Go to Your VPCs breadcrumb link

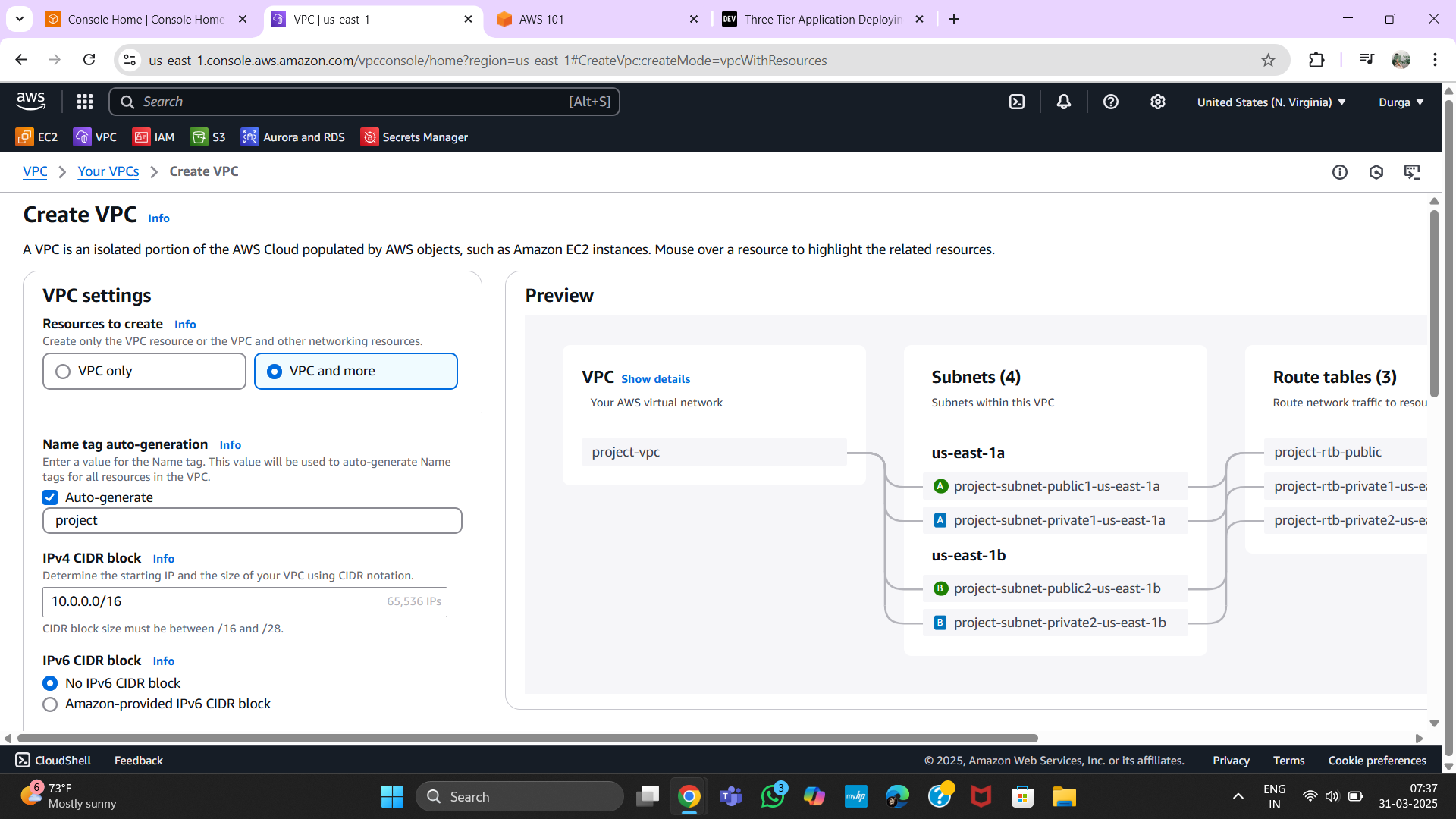click(x=108, y=171)
